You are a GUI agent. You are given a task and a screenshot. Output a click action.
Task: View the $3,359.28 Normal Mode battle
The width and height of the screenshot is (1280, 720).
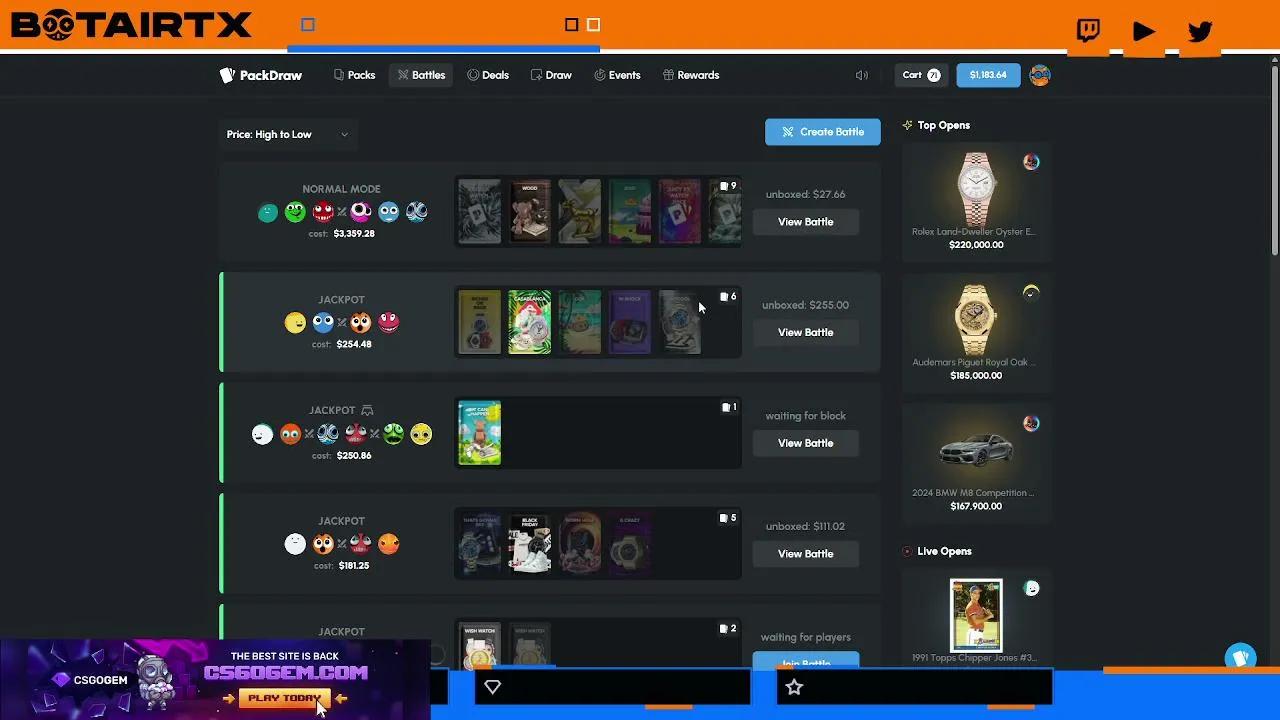[805, 222]
